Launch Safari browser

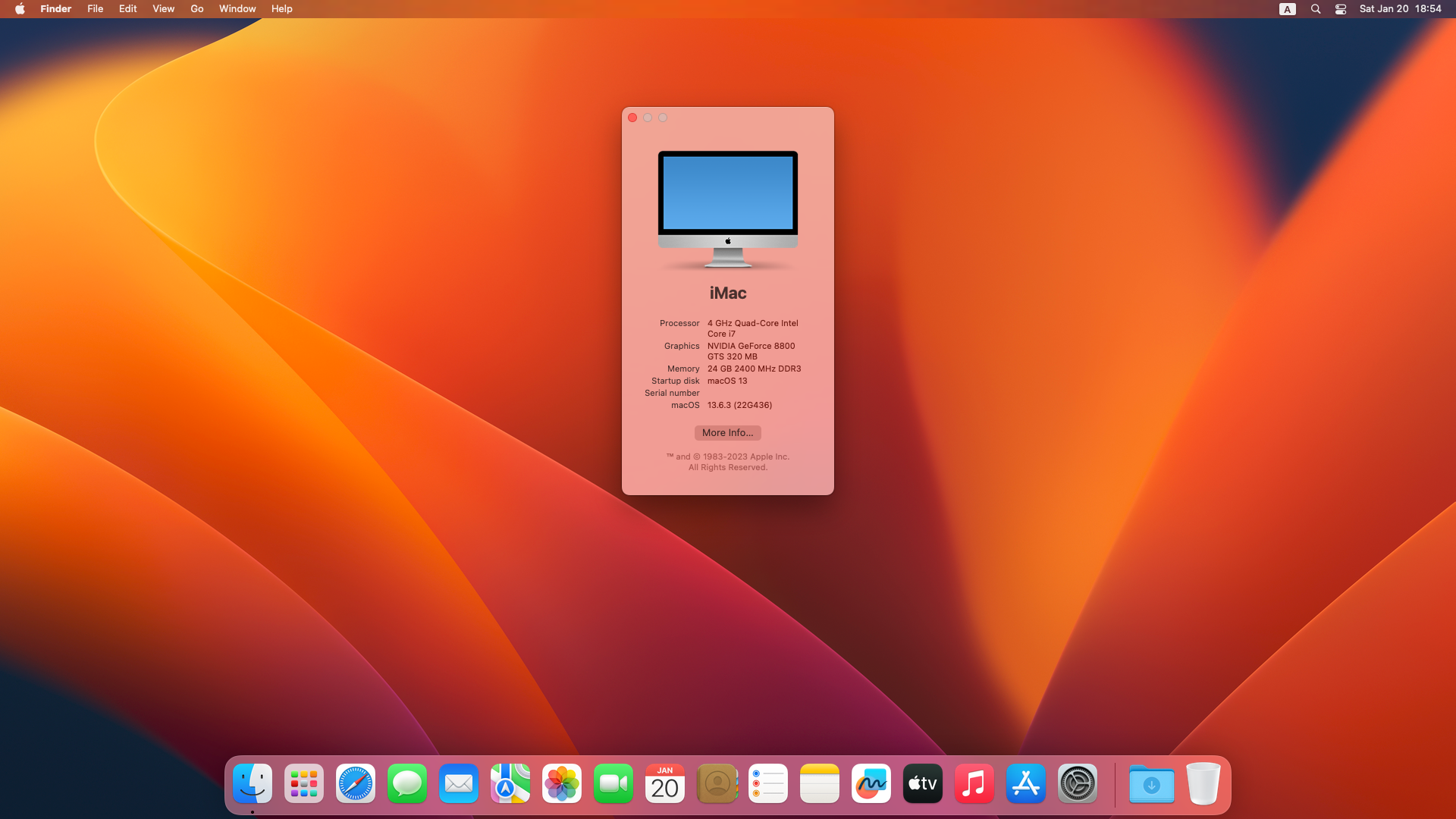coord(355,784)
